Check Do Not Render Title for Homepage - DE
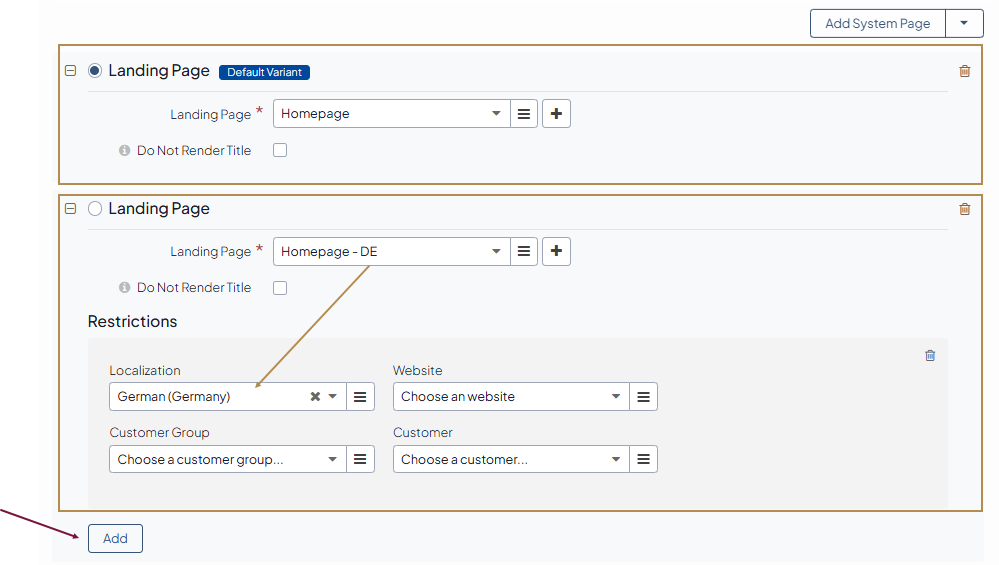Screen dimensions: 999x565 (x=280, y=288)
